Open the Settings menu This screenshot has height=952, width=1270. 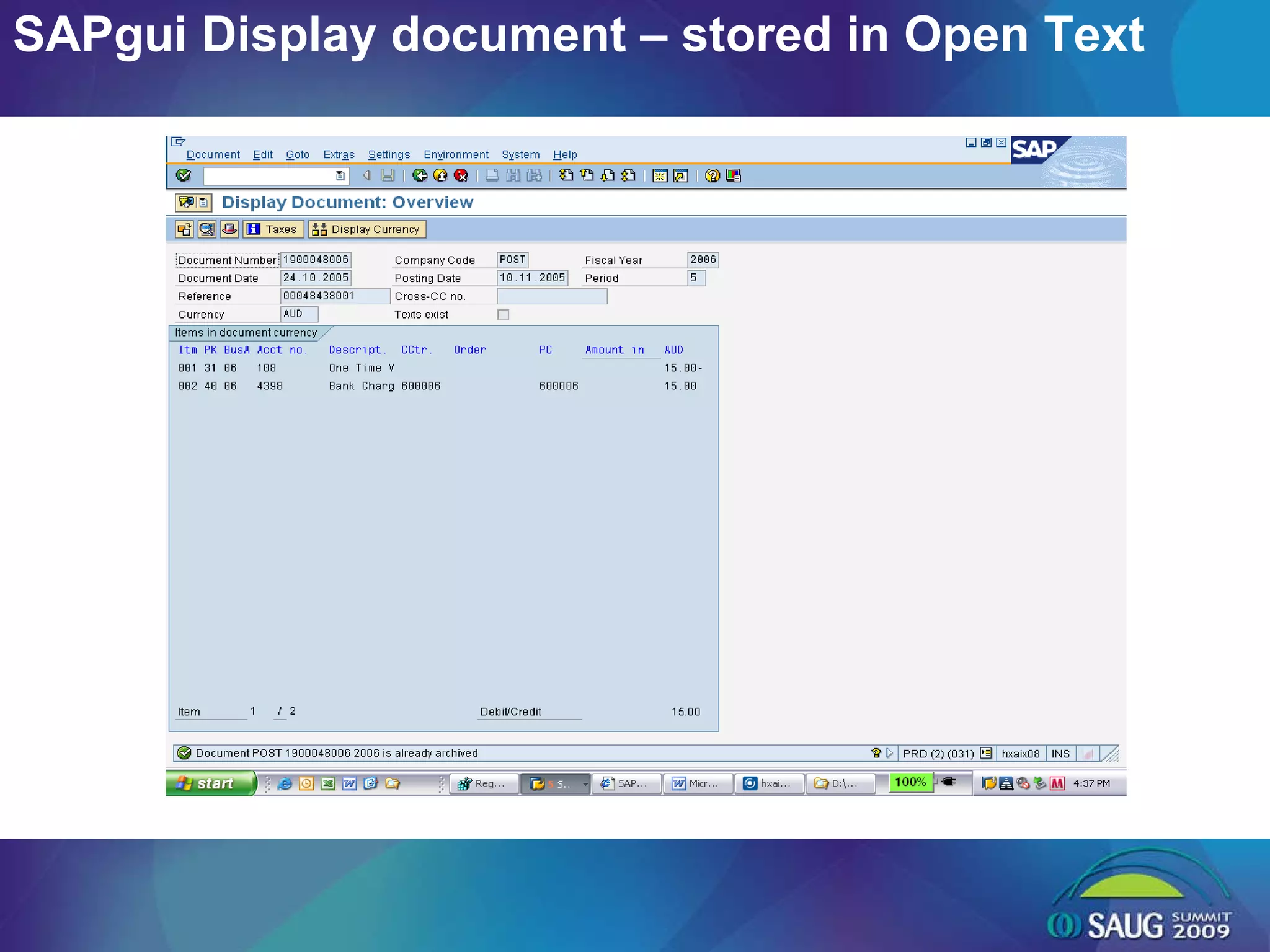click(x=389, y=154)
